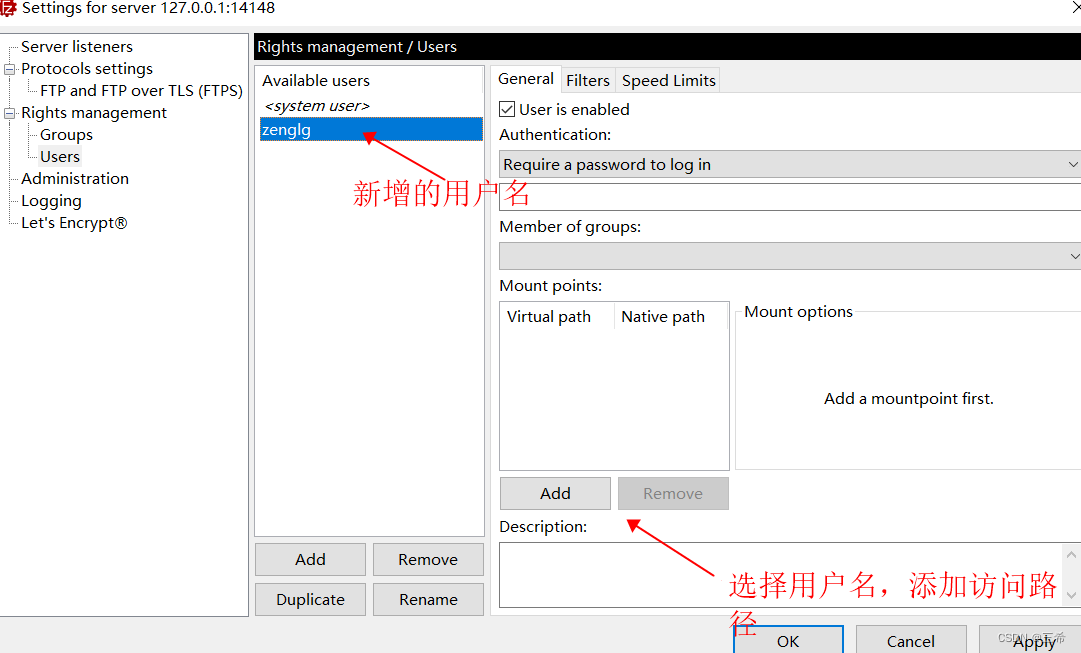Viewport: 1081px width, 653px height.
Task: Select Server listeners in the tree
Action: (77, 47)
